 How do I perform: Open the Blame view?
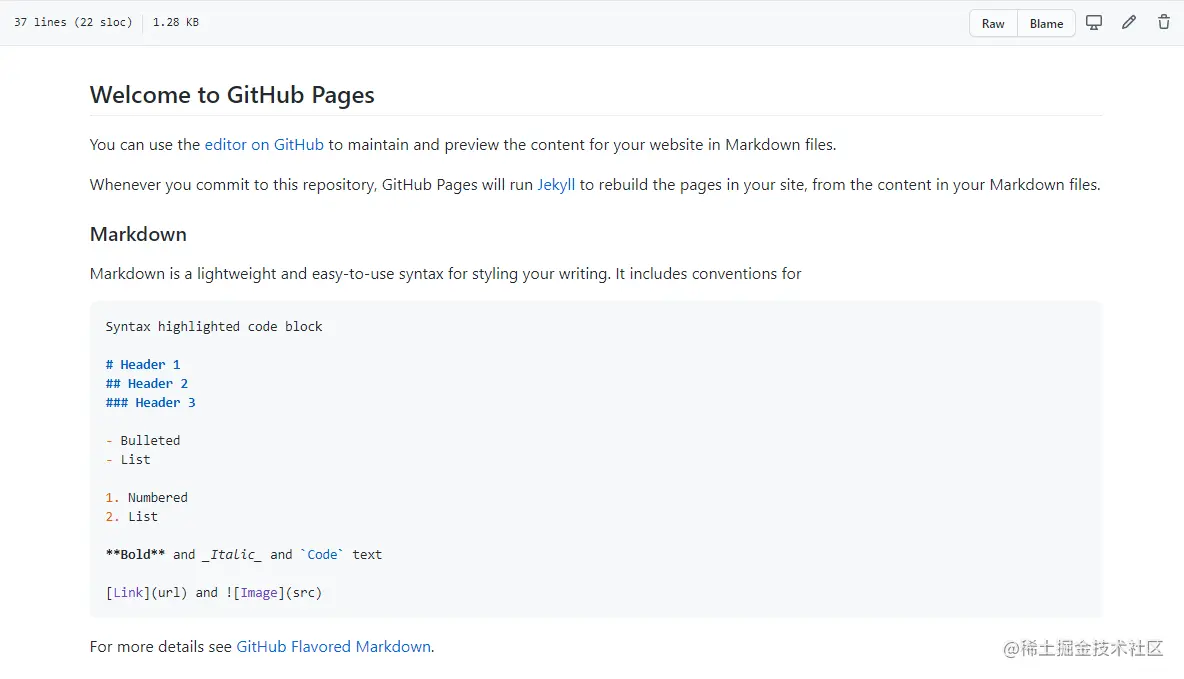coord(1046,23)
